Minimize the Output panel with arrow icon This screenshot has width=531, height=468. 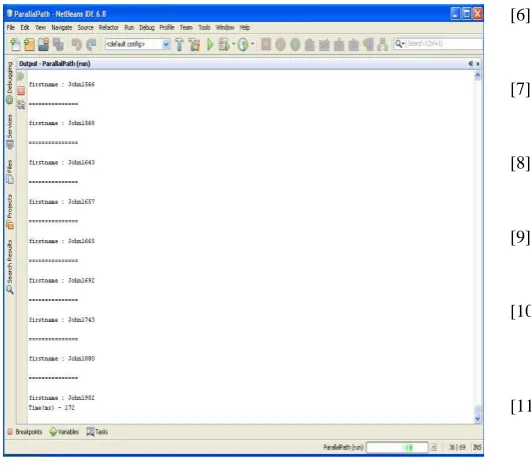click(x=471, y=64)
